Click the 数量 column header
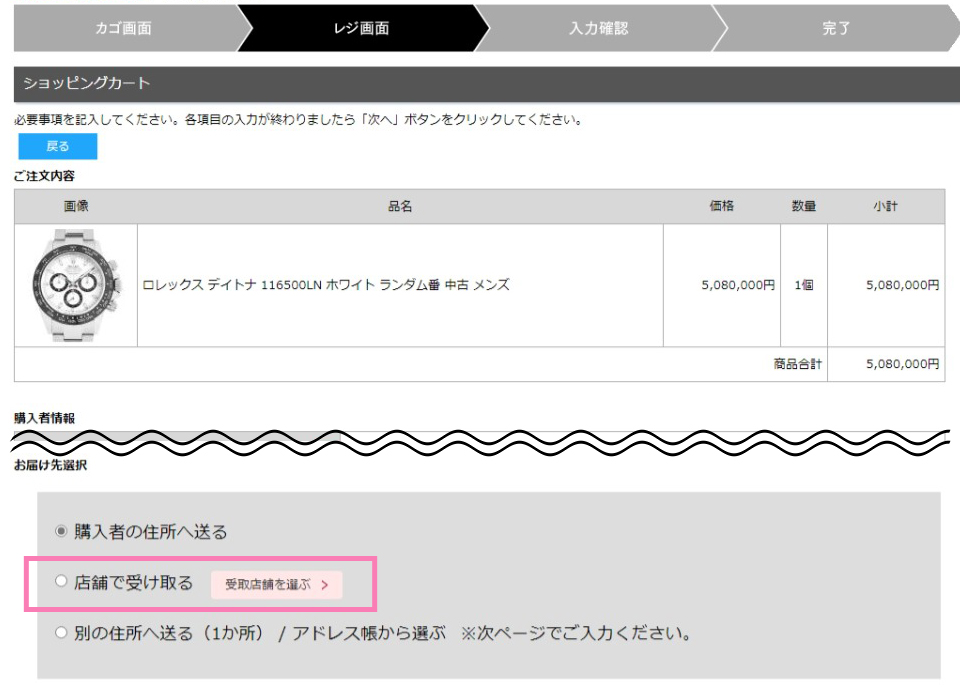960x692 pixels. (x=804, y=206)
